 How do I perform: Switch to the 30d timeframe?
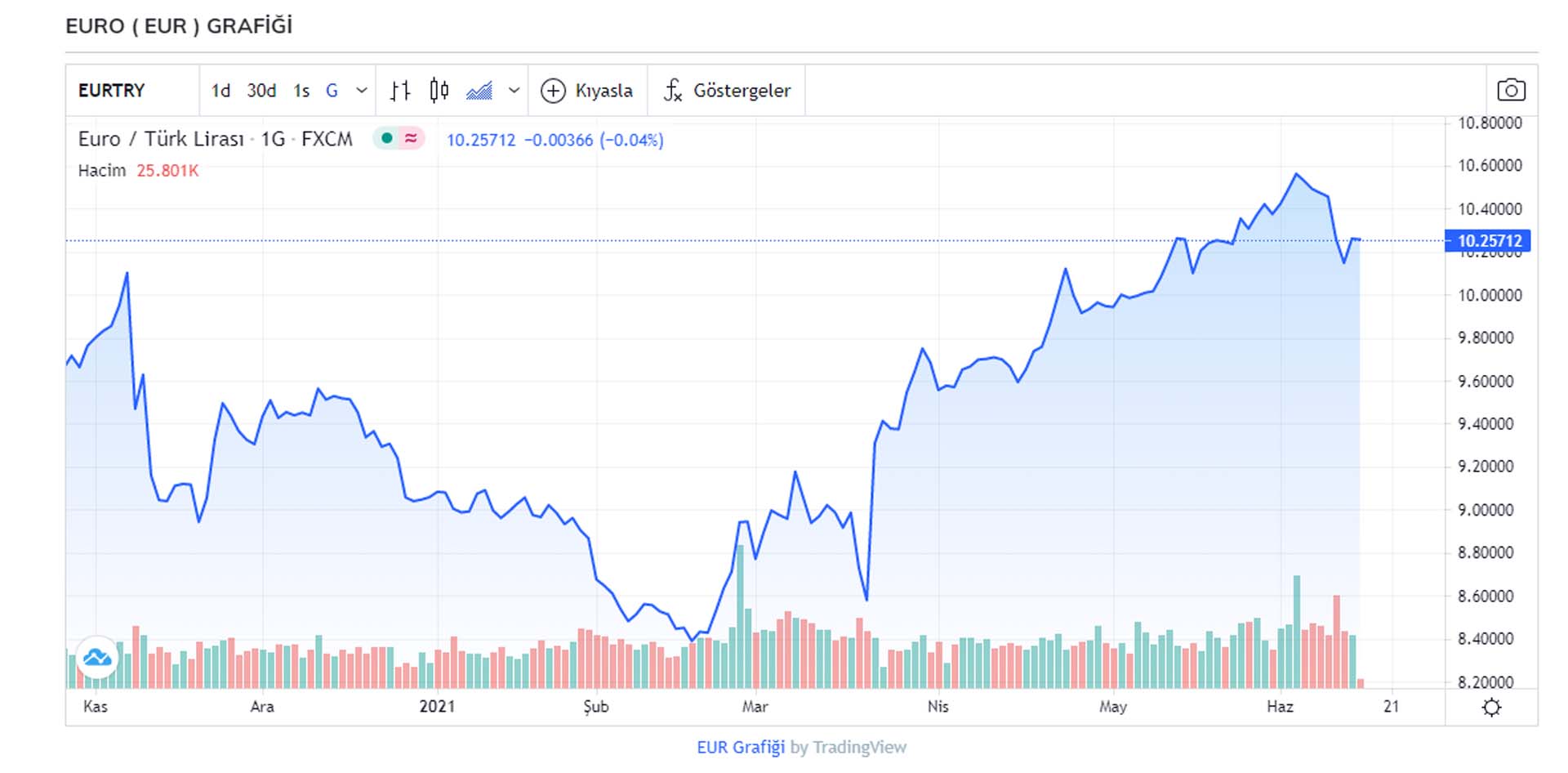coord(261,91)
